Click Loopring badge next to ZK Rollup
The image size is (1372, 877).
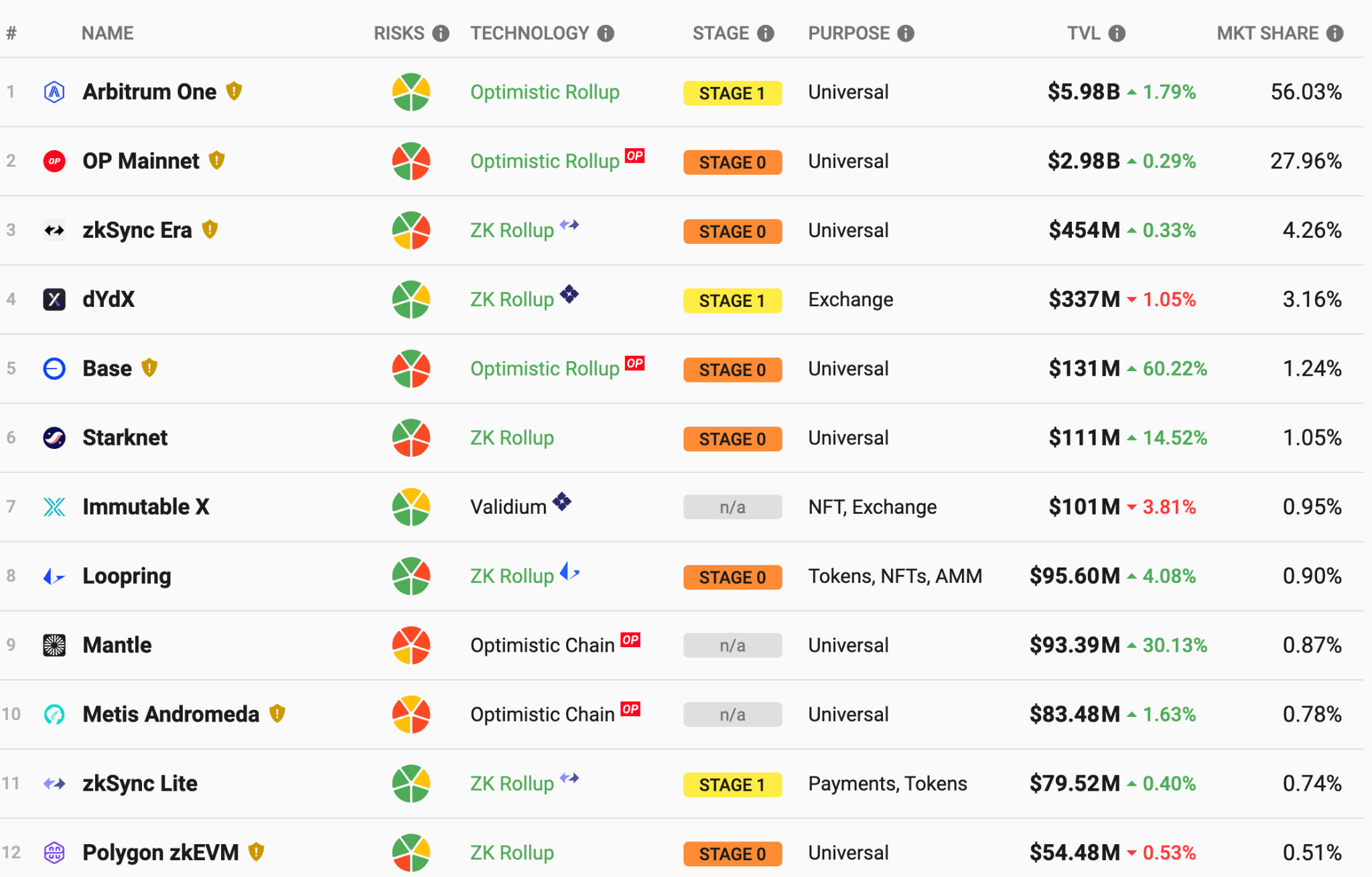tap(569, 571)
